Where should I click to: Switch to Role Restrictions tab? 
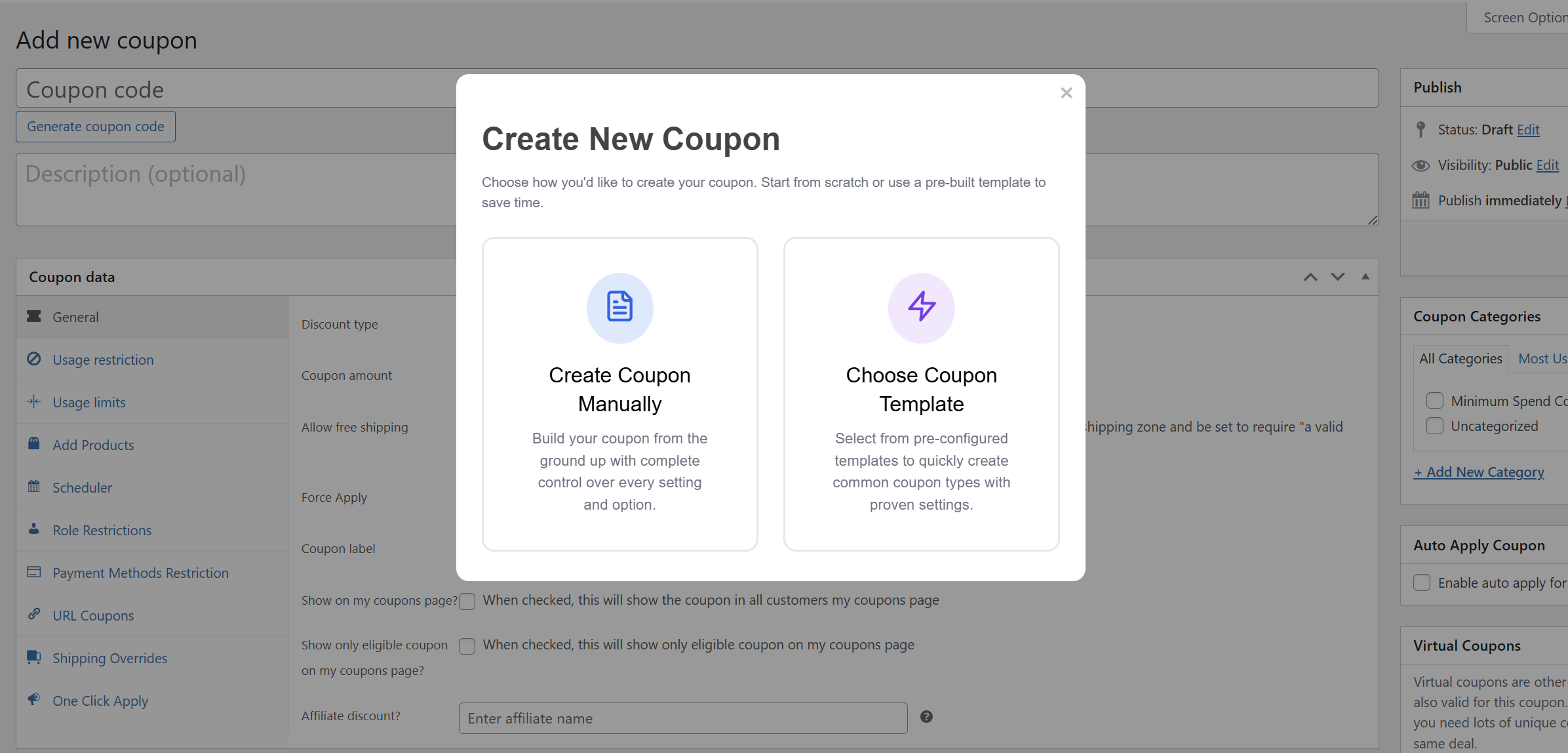coord(102,530)
